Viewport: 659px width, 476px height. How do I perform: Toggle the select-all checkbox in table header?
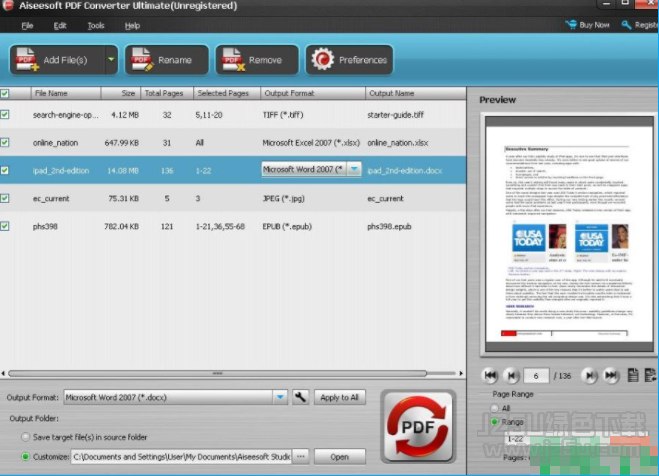point(5,93)
